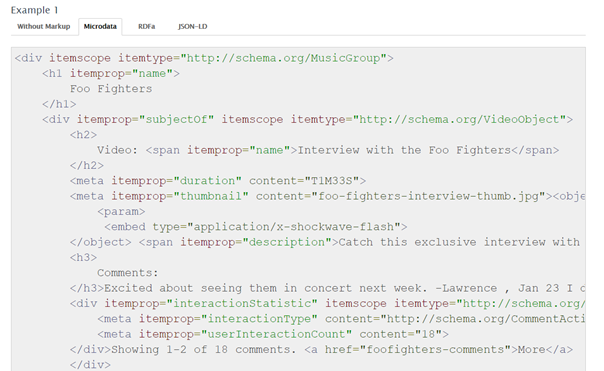Select the Microdata tab

(x=100, y=27)
